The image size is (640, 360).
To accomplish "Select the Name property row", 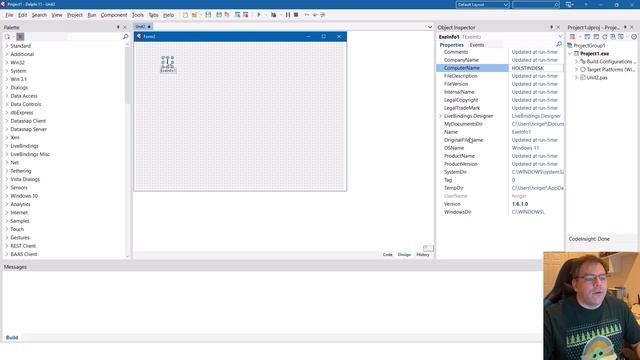I will 500,132.
